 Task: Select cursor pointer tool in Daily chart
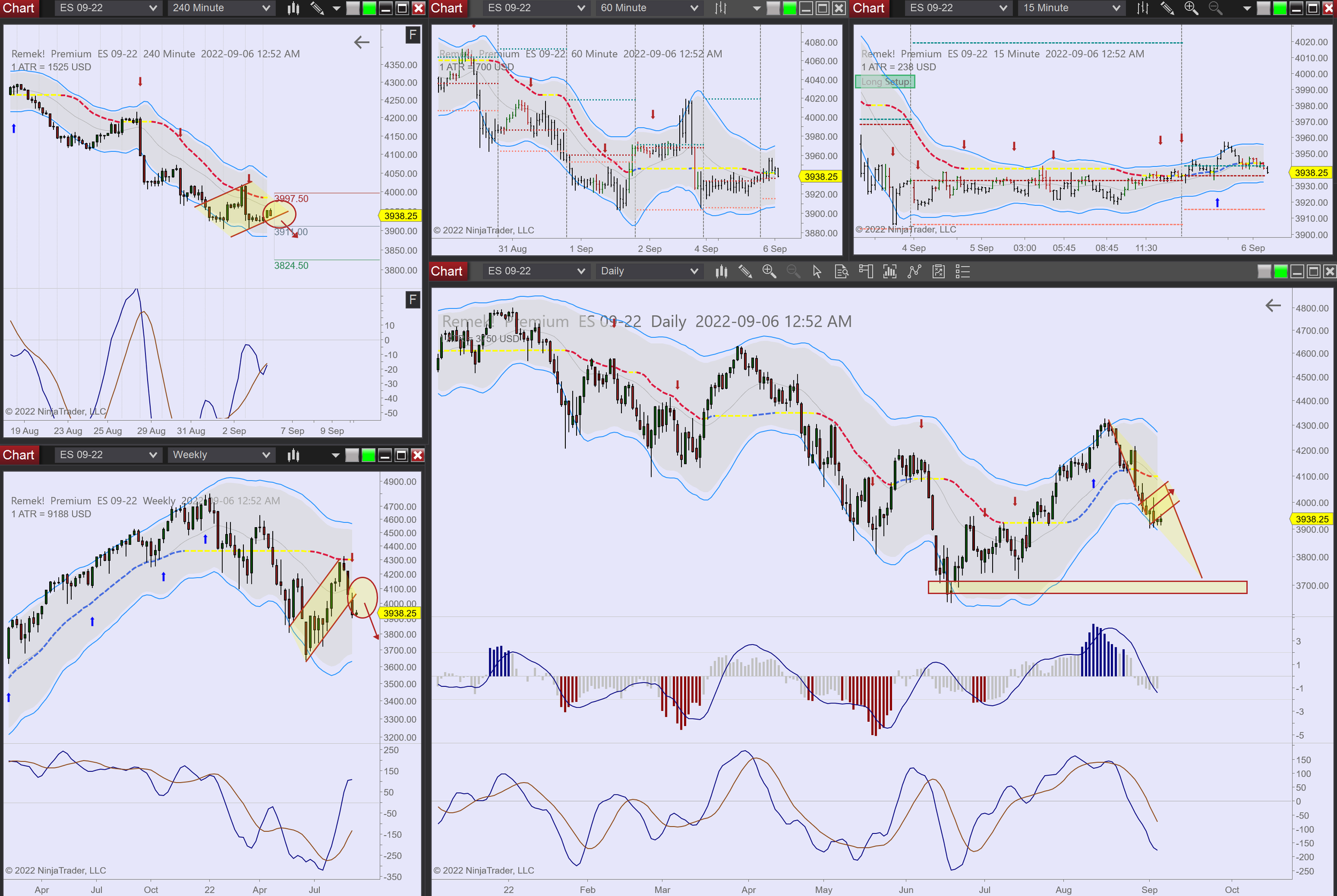[x=817, y=272]
